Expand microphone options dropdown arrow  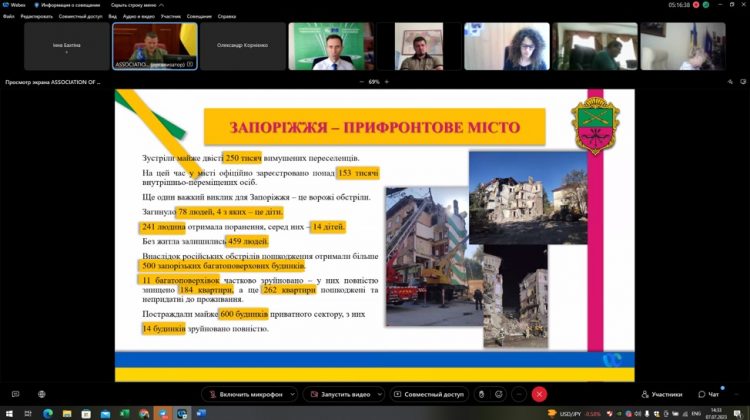pos(290,394)
